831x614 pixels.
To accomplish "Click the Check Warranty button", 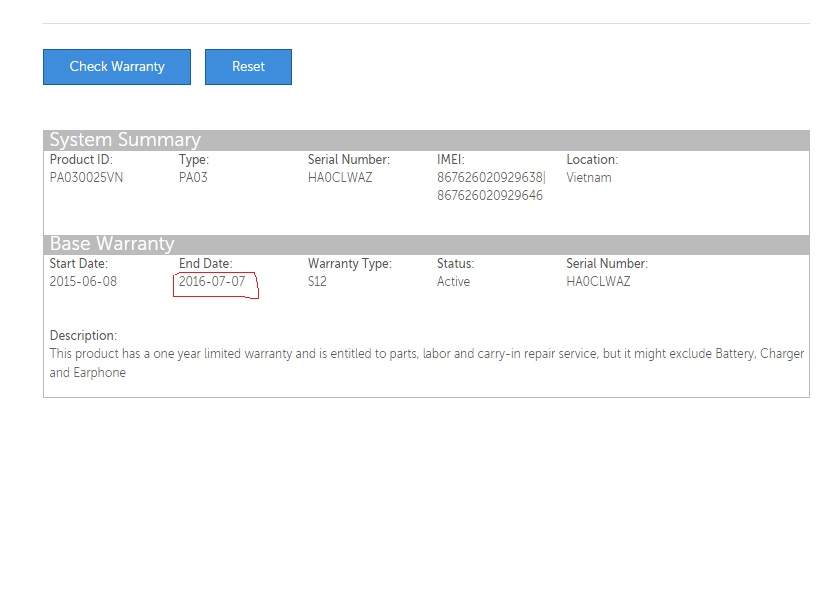I will click(117, 67).
